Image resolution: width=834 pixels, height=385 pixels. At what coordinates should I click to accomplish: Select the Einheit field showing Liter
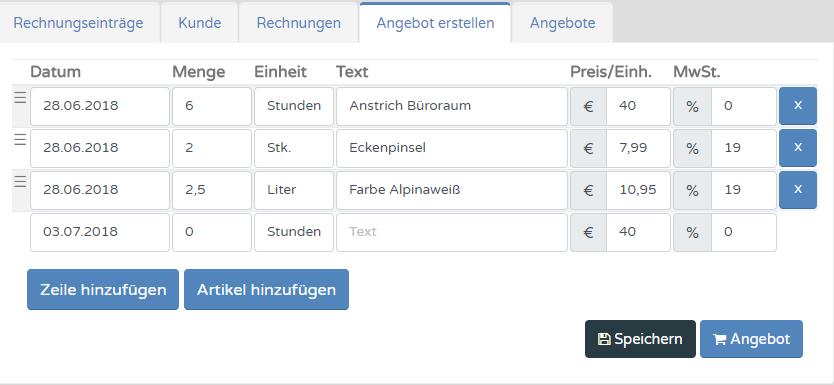pos(294,190)
